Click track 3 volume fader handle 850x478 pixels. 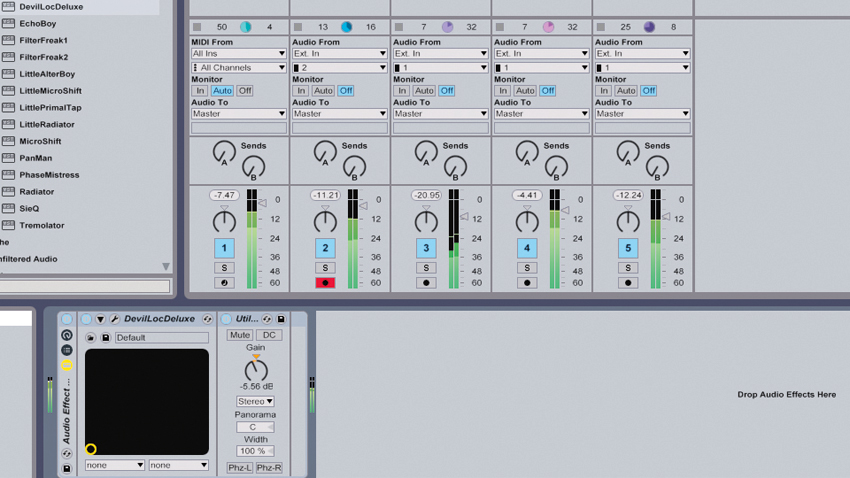point(465,216)
